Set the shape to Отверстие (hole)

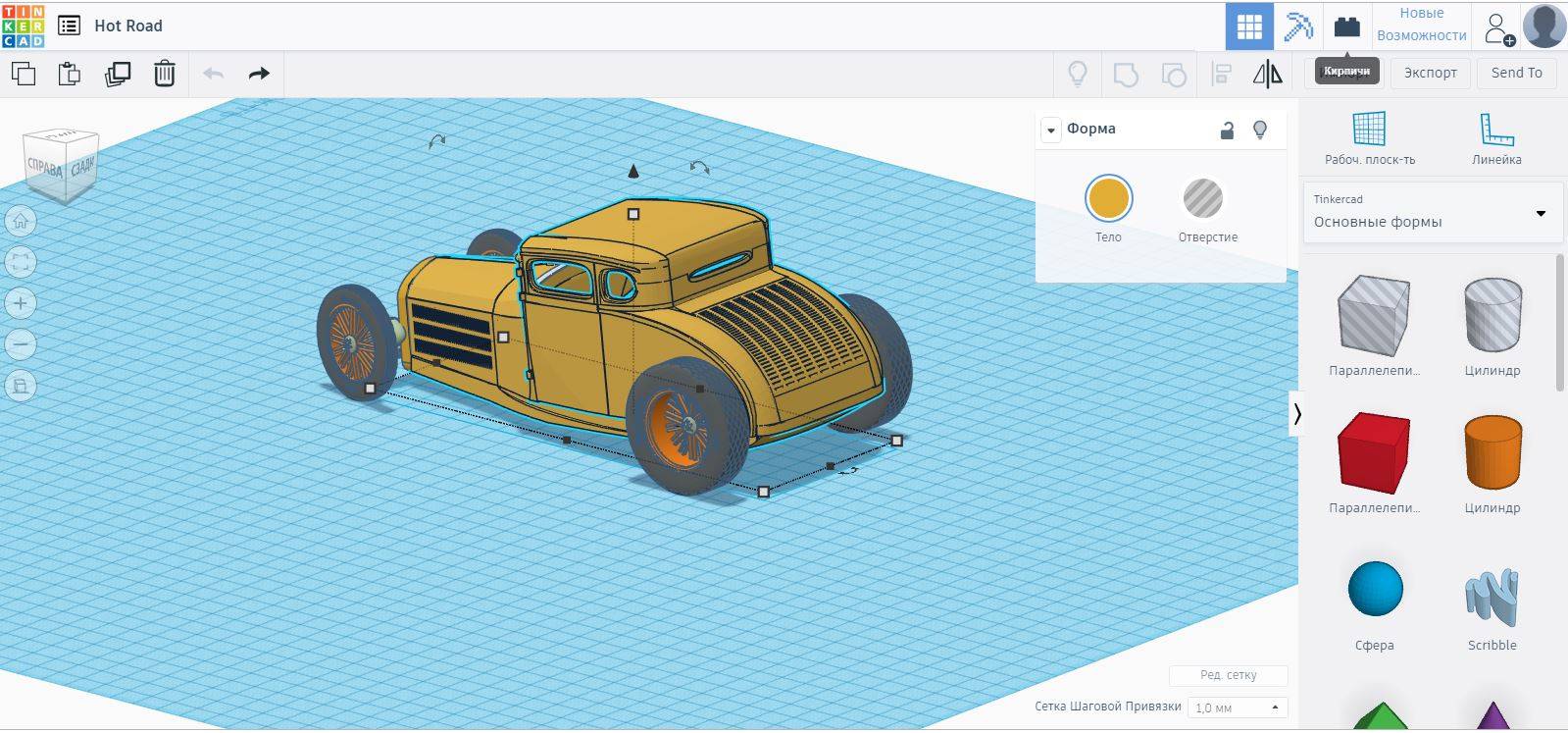point(1203,199)
